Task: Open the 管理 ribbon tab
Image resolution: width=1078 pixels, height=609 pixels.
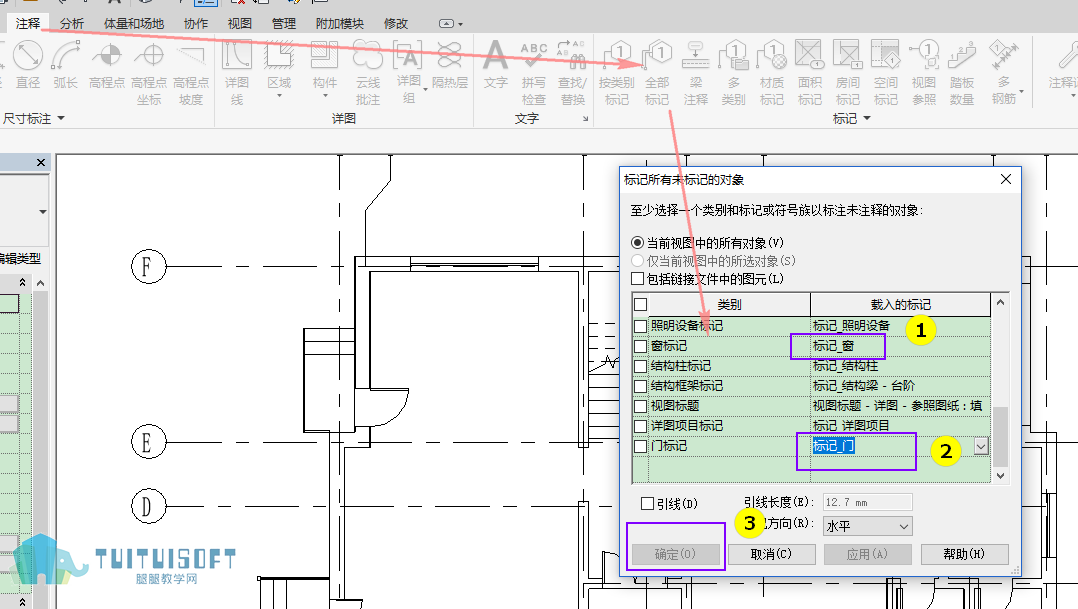Action: tap(283, 23)
